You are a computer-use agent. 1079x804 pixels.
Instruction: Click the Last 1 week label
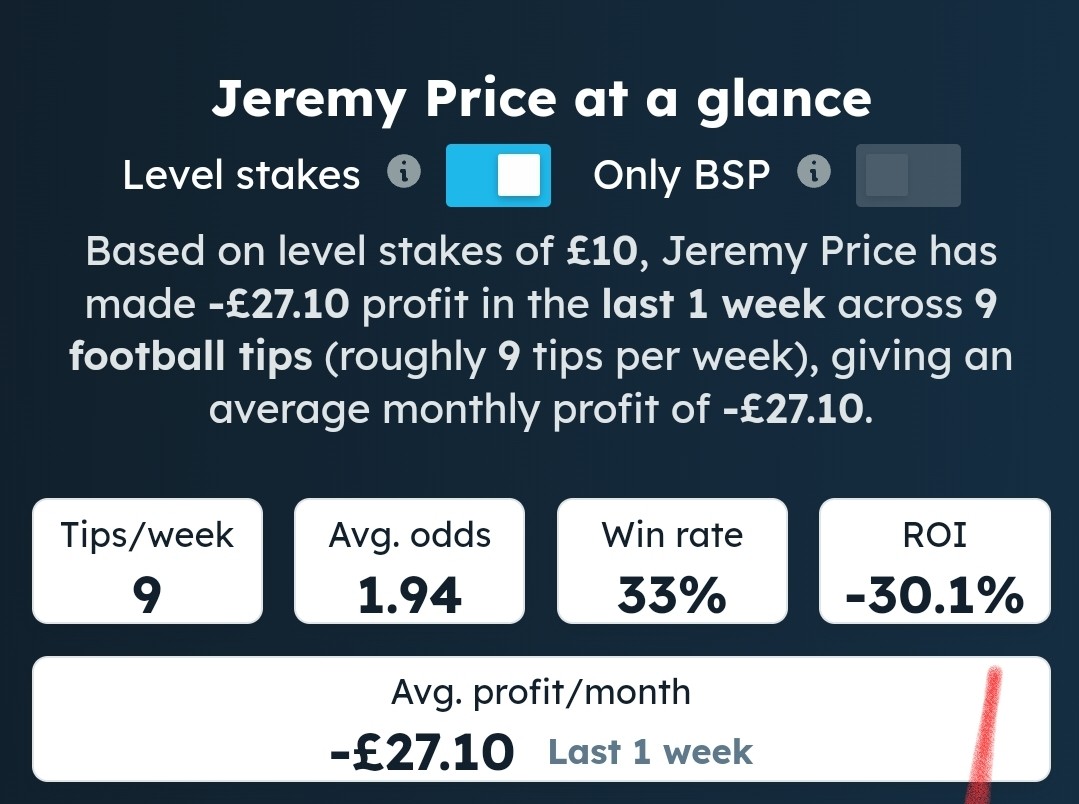click(650, 752)
